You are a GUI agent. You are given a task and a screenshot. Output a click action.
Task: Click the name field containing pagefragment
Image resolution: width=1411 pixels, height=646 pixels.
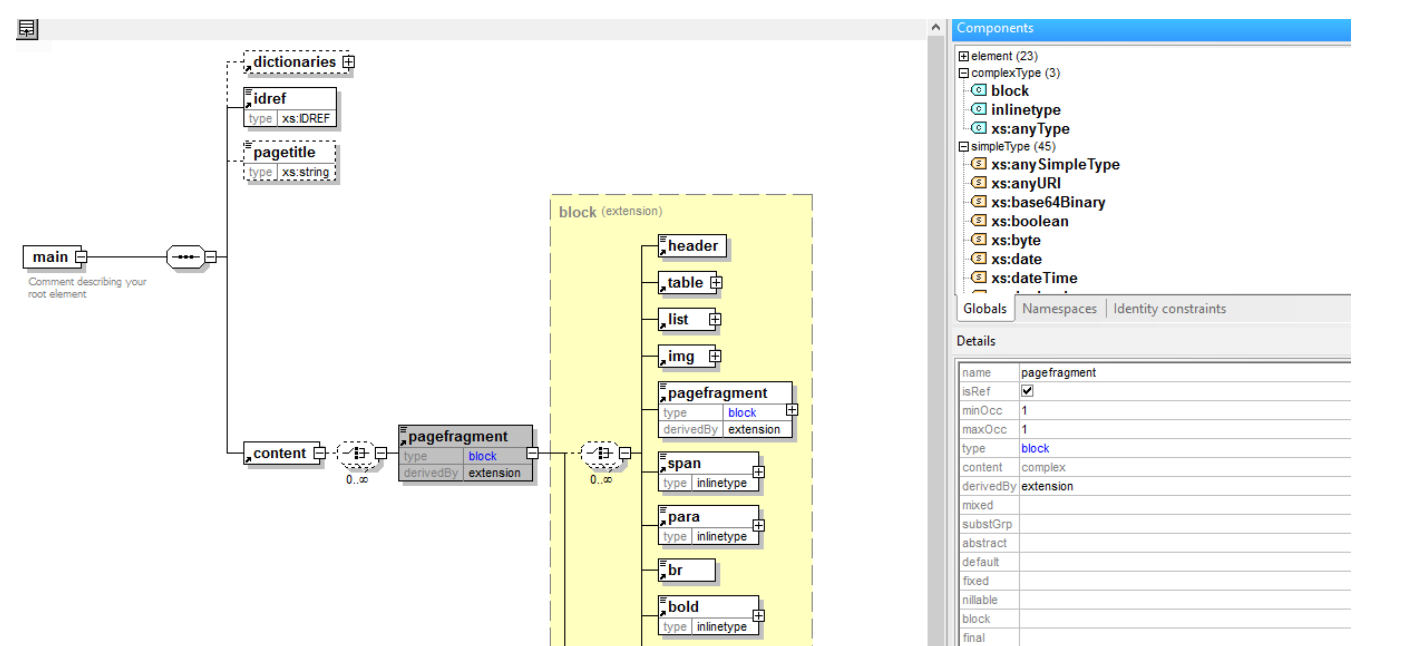(1058, 372)
